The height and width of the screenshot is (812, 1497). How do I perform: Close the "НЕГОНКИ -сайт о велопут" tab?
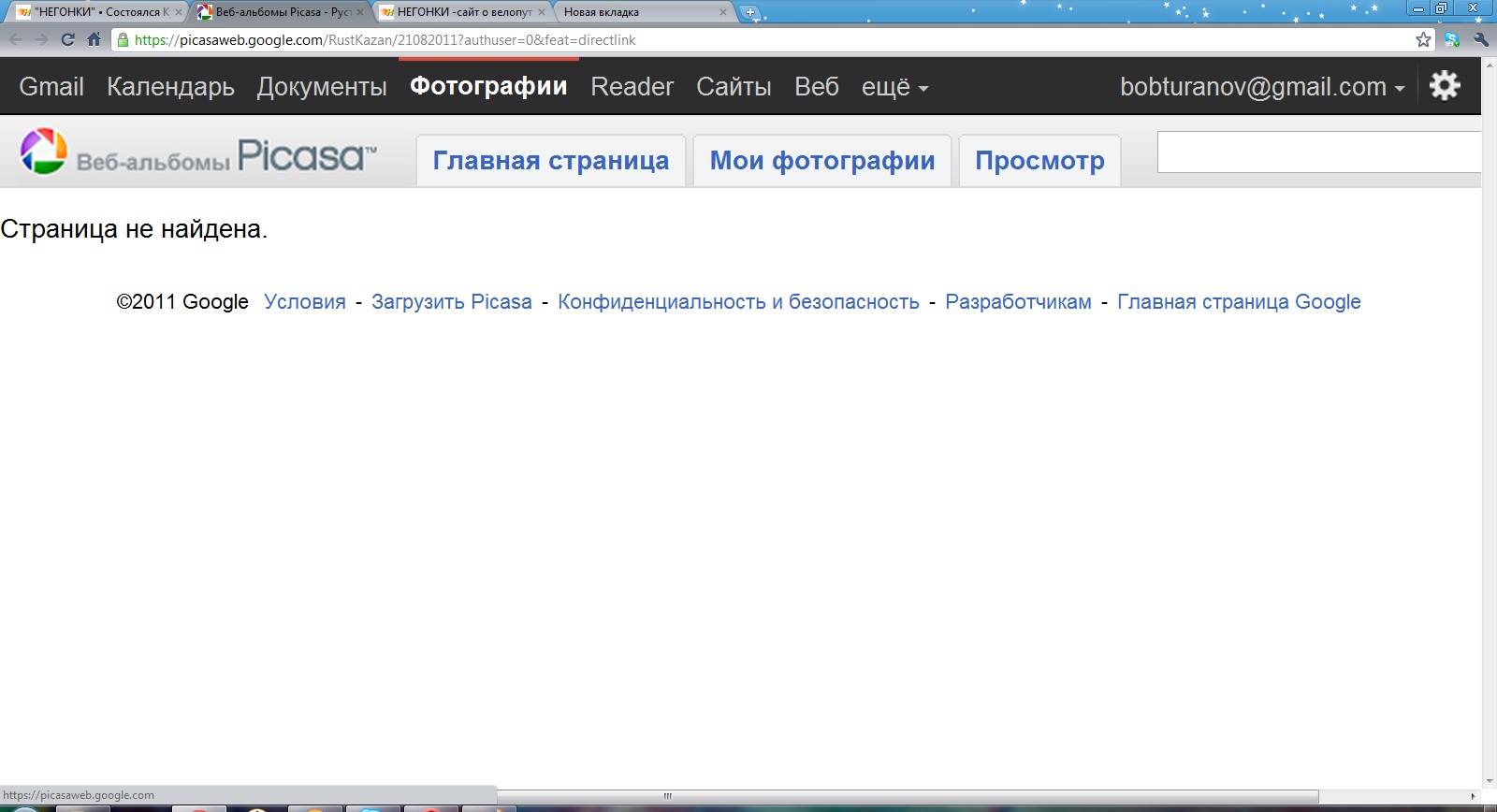pyautogui.click(x=542, y=12)
